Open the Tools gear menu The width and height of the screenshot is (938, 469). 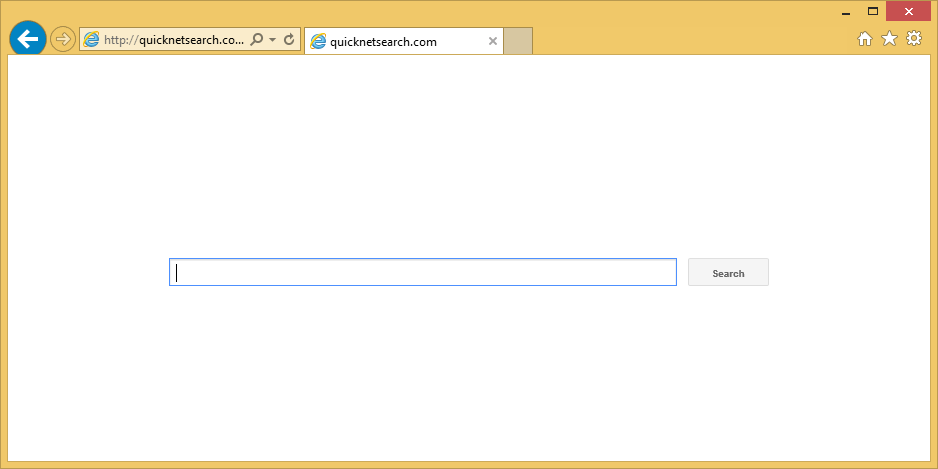point(914,39)
